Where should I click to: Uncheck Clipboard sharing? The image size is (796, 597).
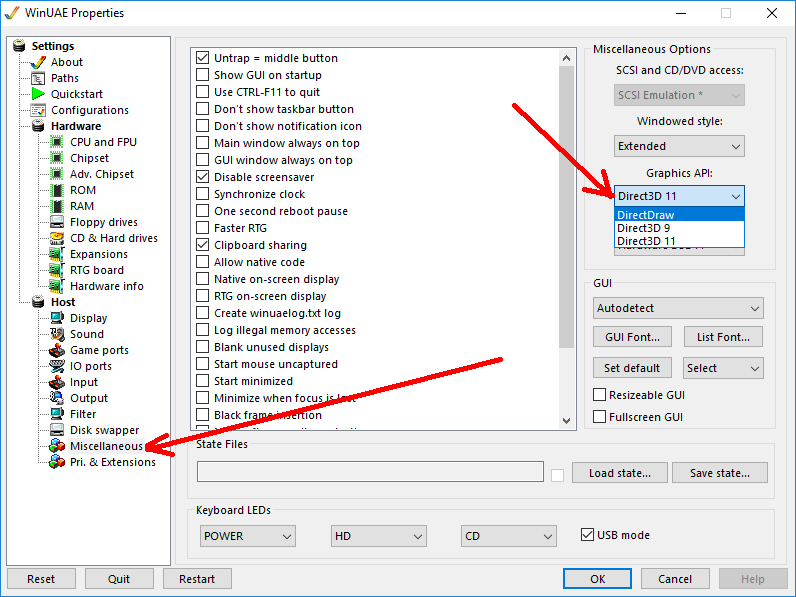(x=203, y=245)
